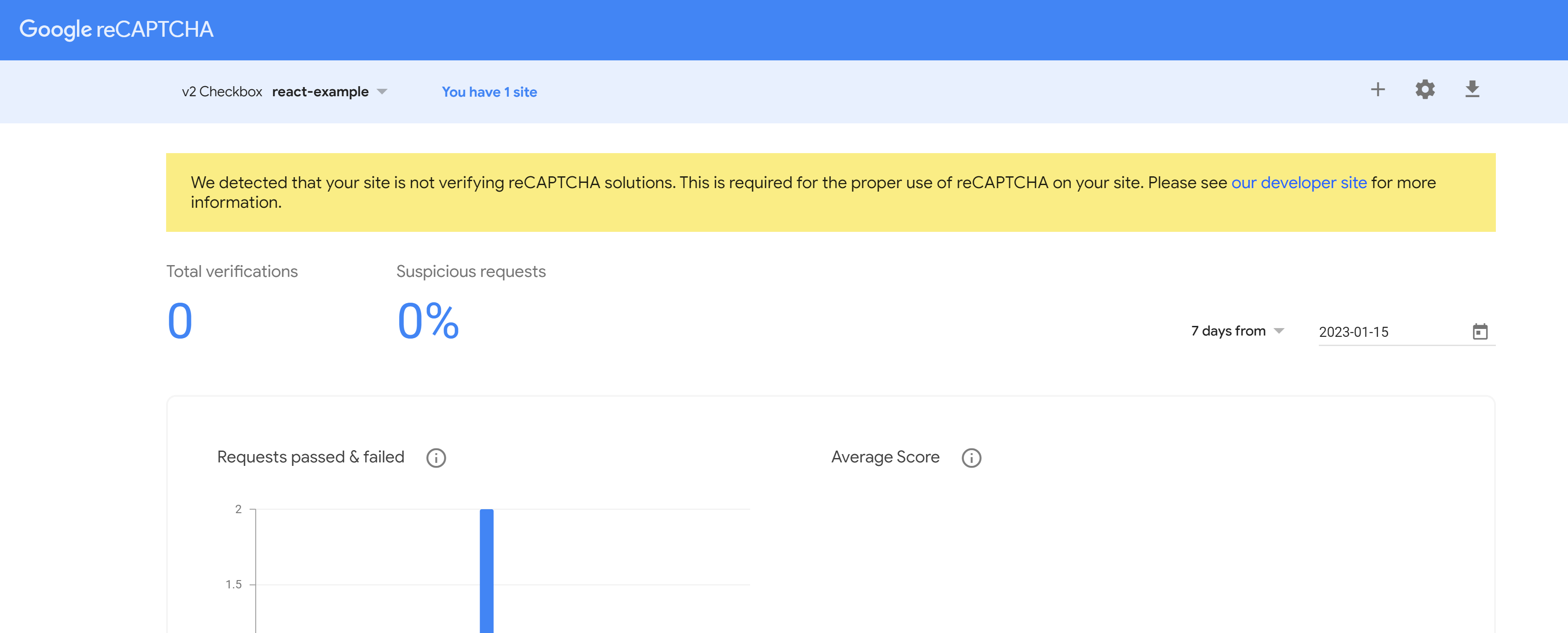Click the Suspicious requests 0% figure
The image size is (1568, 633).
pyautogui.click(x=428, y=321)
